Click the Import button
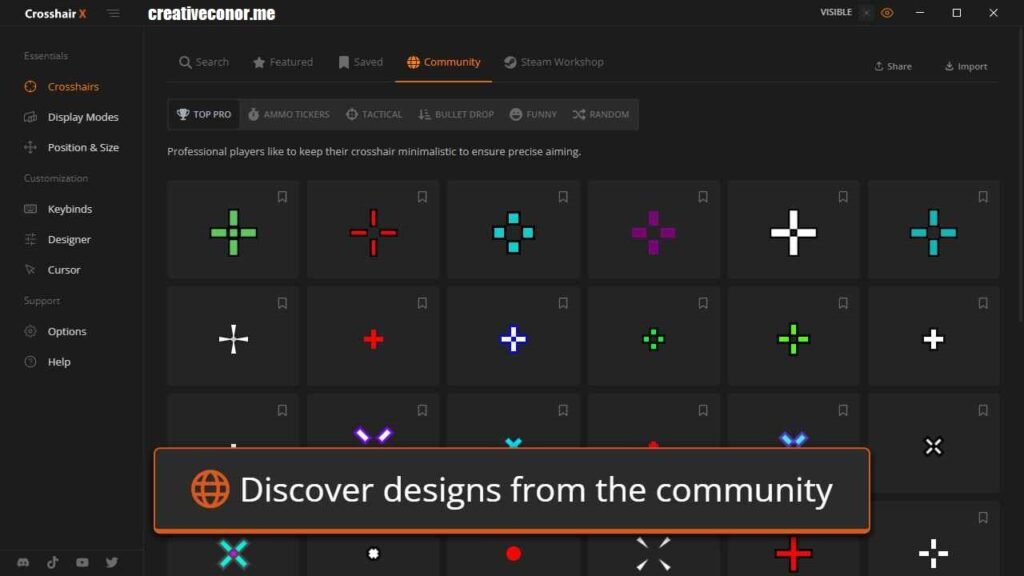Image resolution: width=1024 pixels, height=576 pixels. click(966, 66)
